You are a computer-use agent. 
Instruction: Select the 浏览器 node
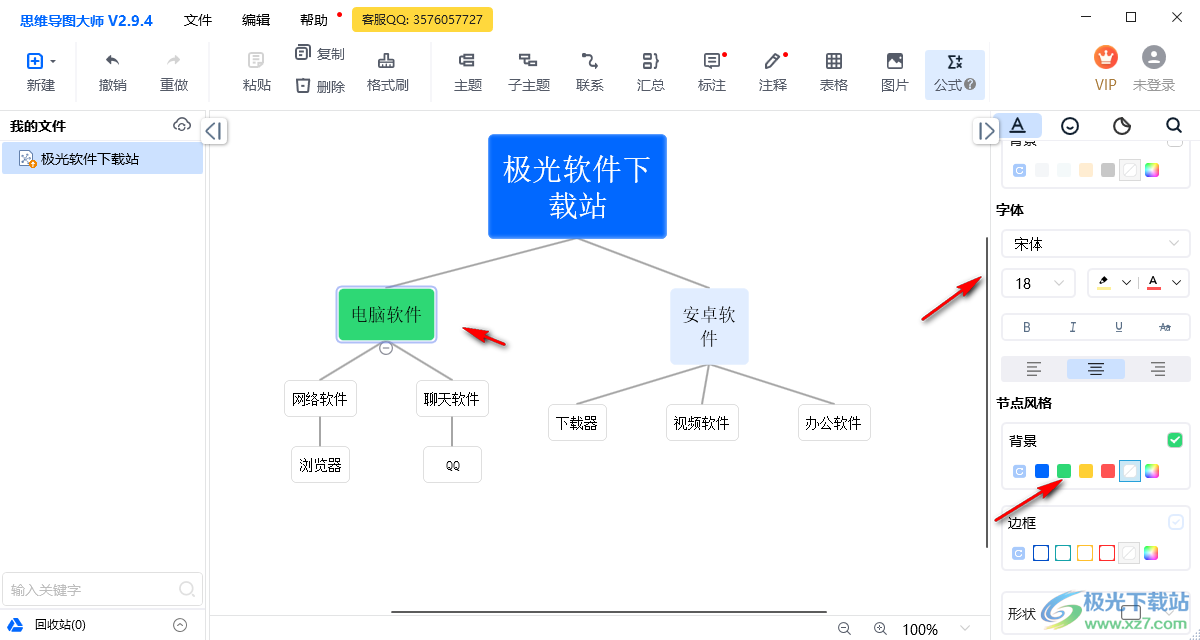coord(320,464)
